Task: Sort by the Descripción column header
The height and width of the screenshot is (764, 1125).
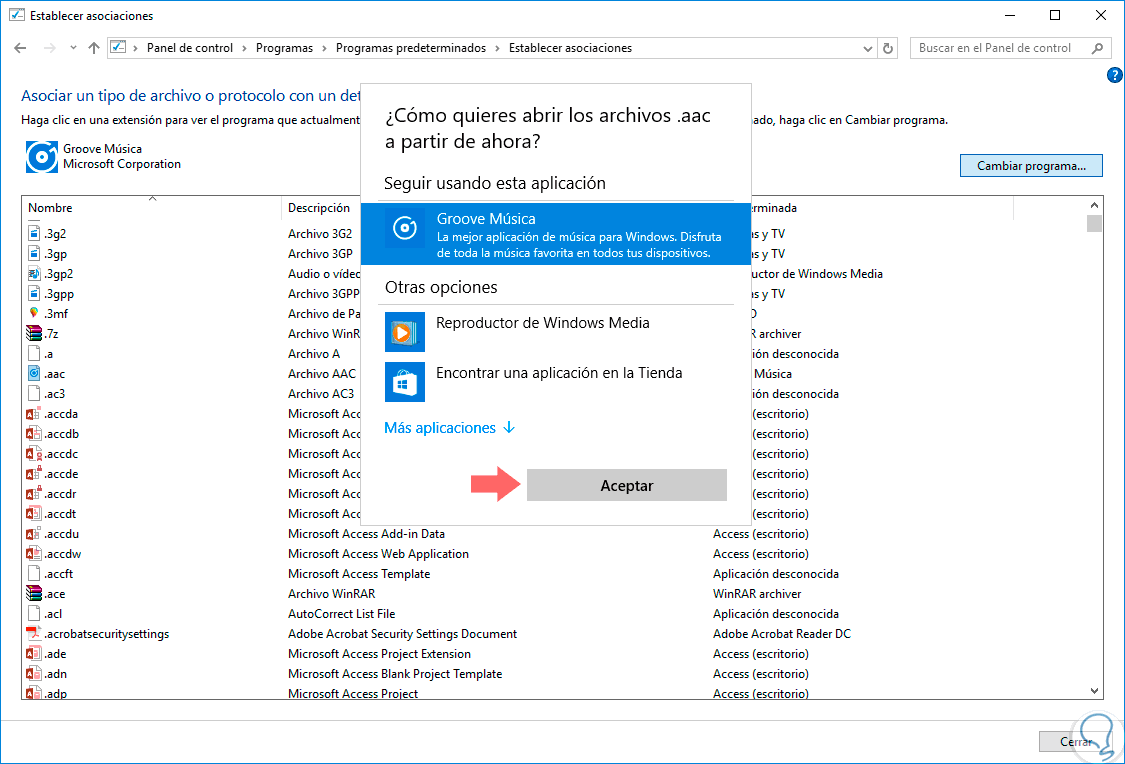Action: pyautogui.click(x=319, y=207)
